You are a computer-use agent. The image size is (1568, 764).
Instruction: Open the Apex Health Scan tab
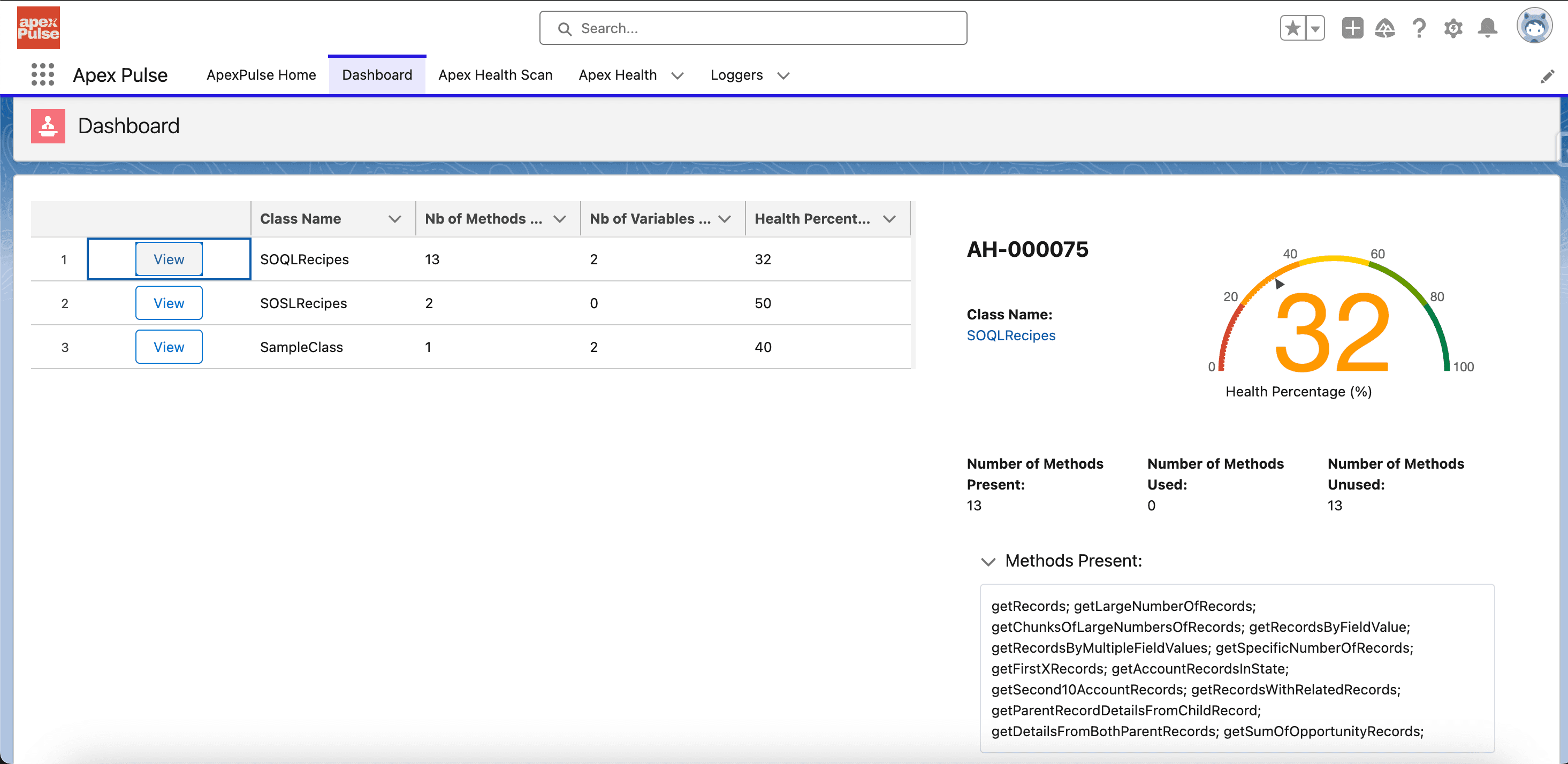495,75
